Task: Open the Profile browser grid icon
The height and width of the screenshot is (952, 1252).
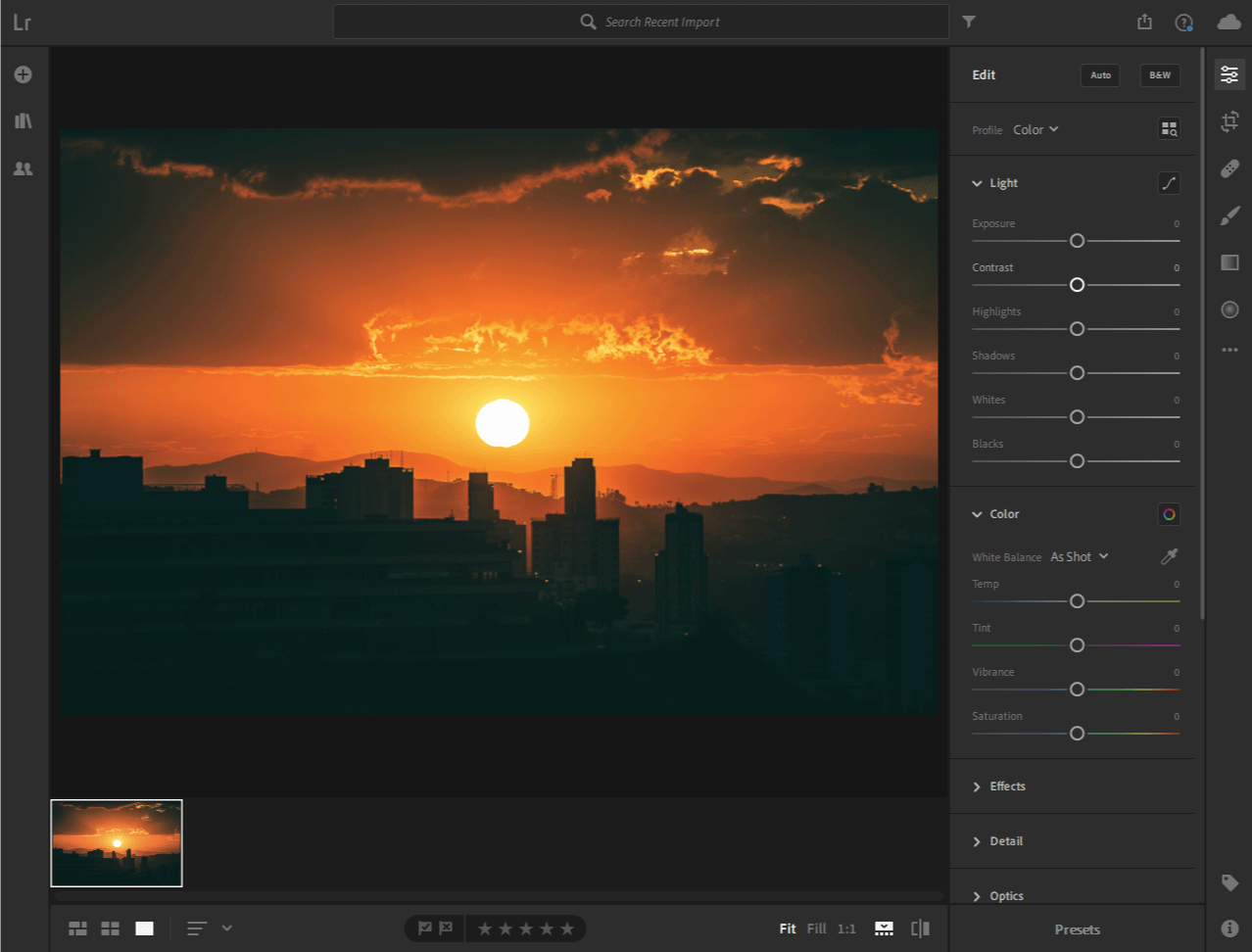Action: point(1168,127)
